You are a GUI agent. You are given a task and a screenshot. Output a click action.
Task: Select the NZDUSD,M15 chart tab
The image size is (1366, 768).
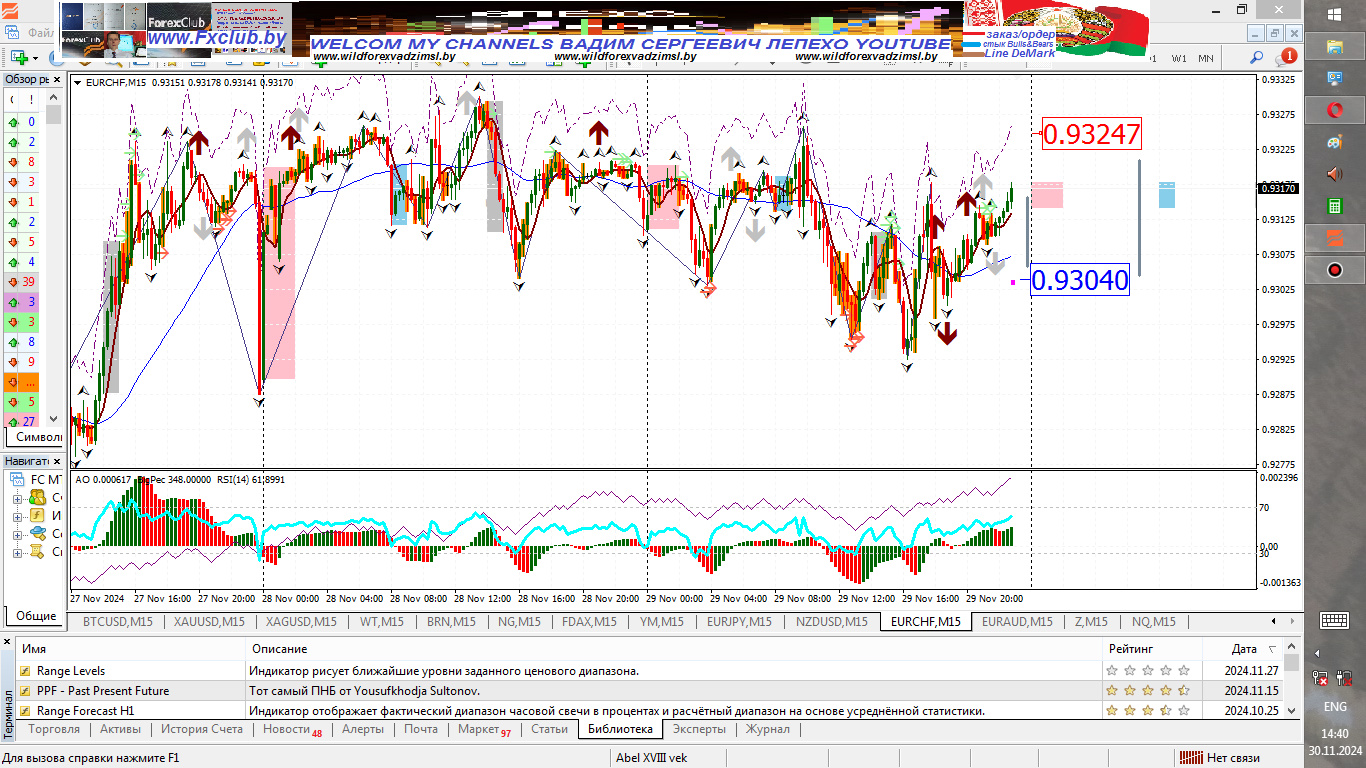click(832, 622)
